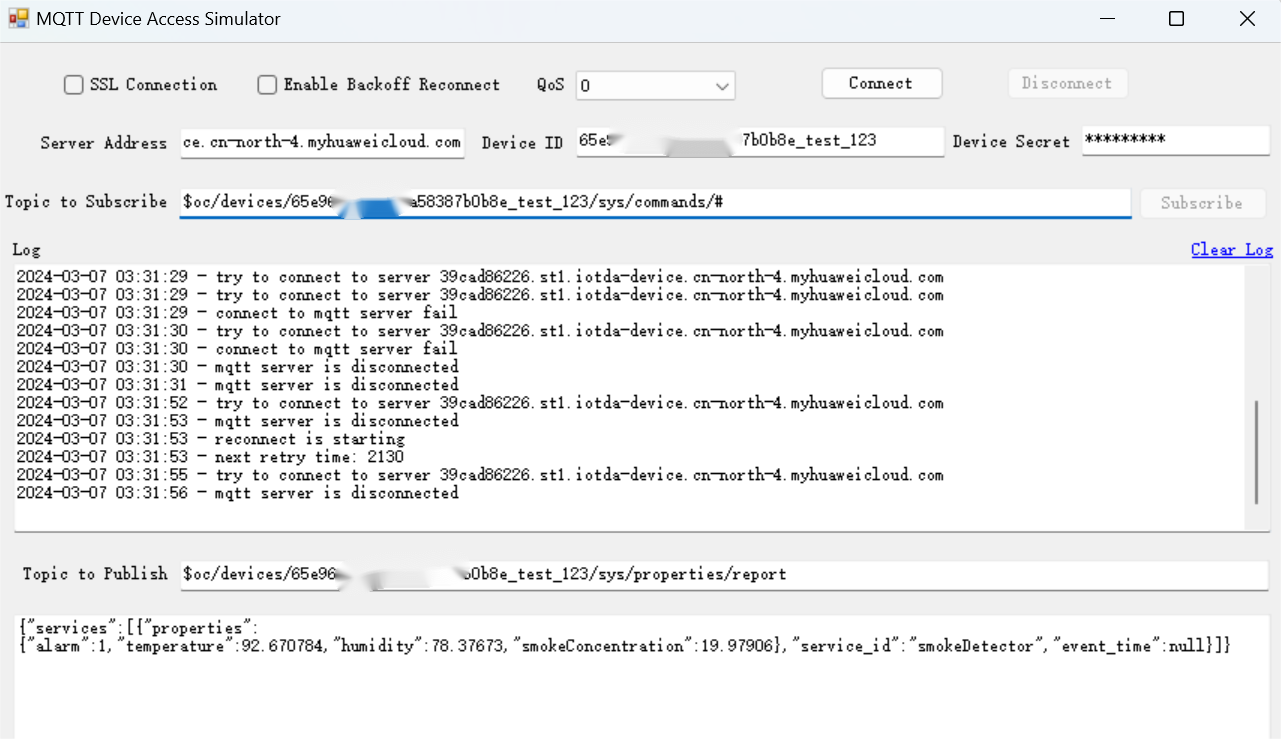Enable the SSL Connection checkbox
Image resolution: width=1281 pixels, height=739 pixels.
pos(74,85)
